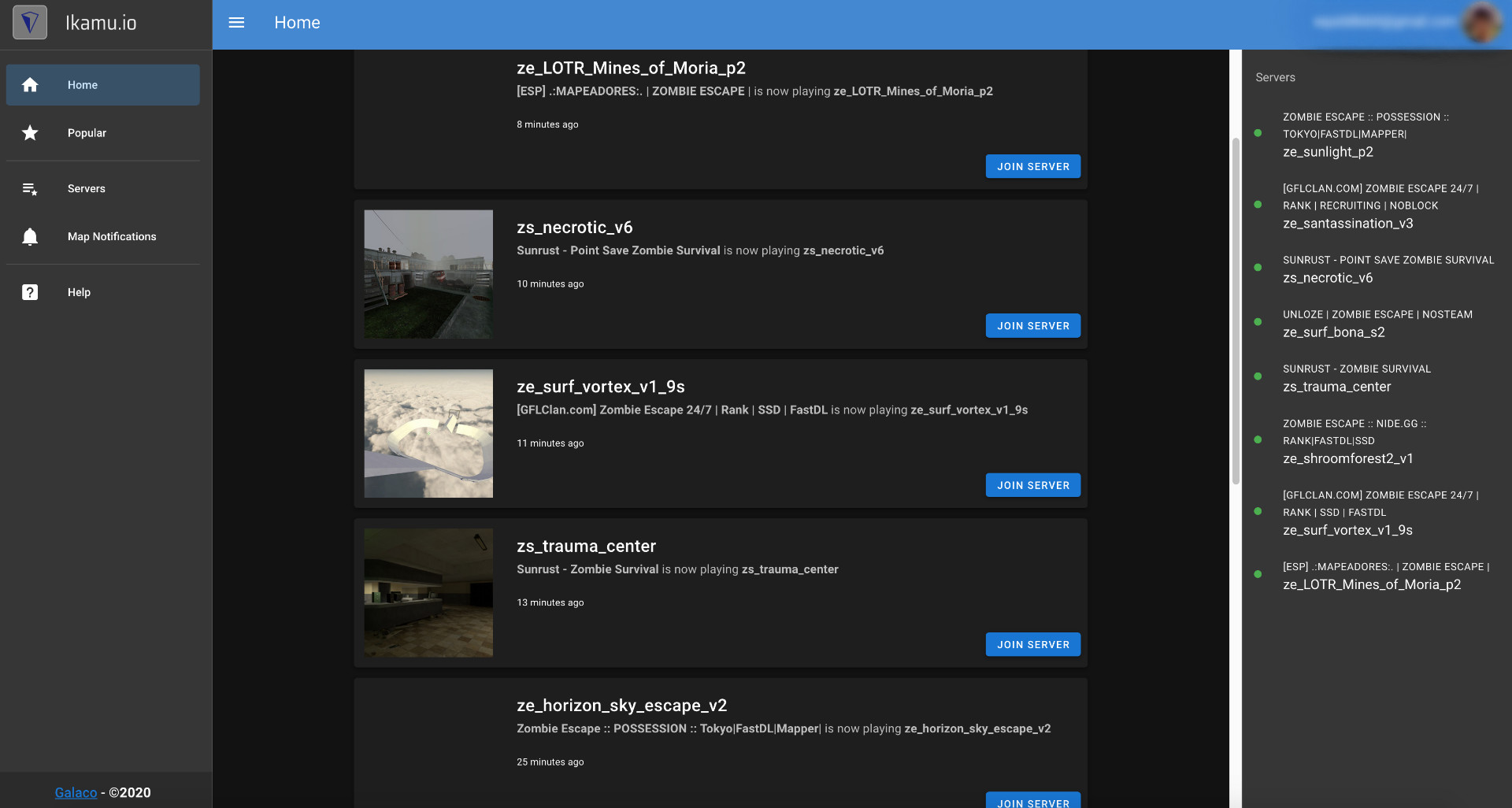Viewport: 1512px width, 808px height.
Task: Select the Home tab in the top bar
Action: (297, 22)
